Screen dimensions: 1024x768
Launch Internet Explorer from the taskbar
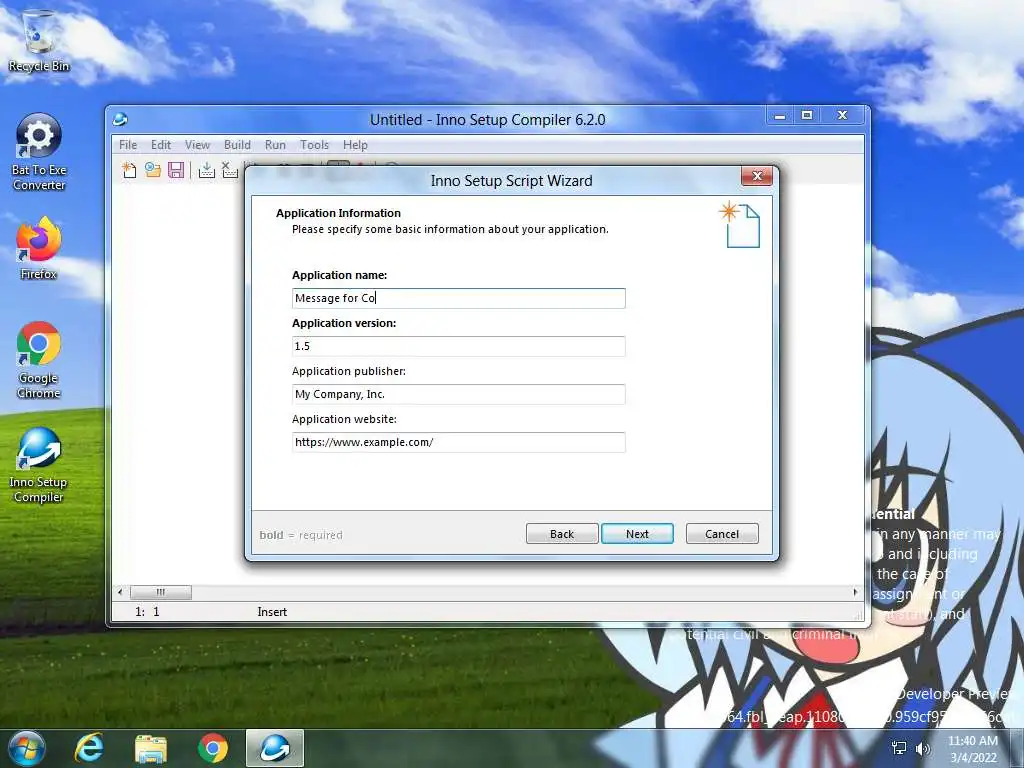(89, 748)
